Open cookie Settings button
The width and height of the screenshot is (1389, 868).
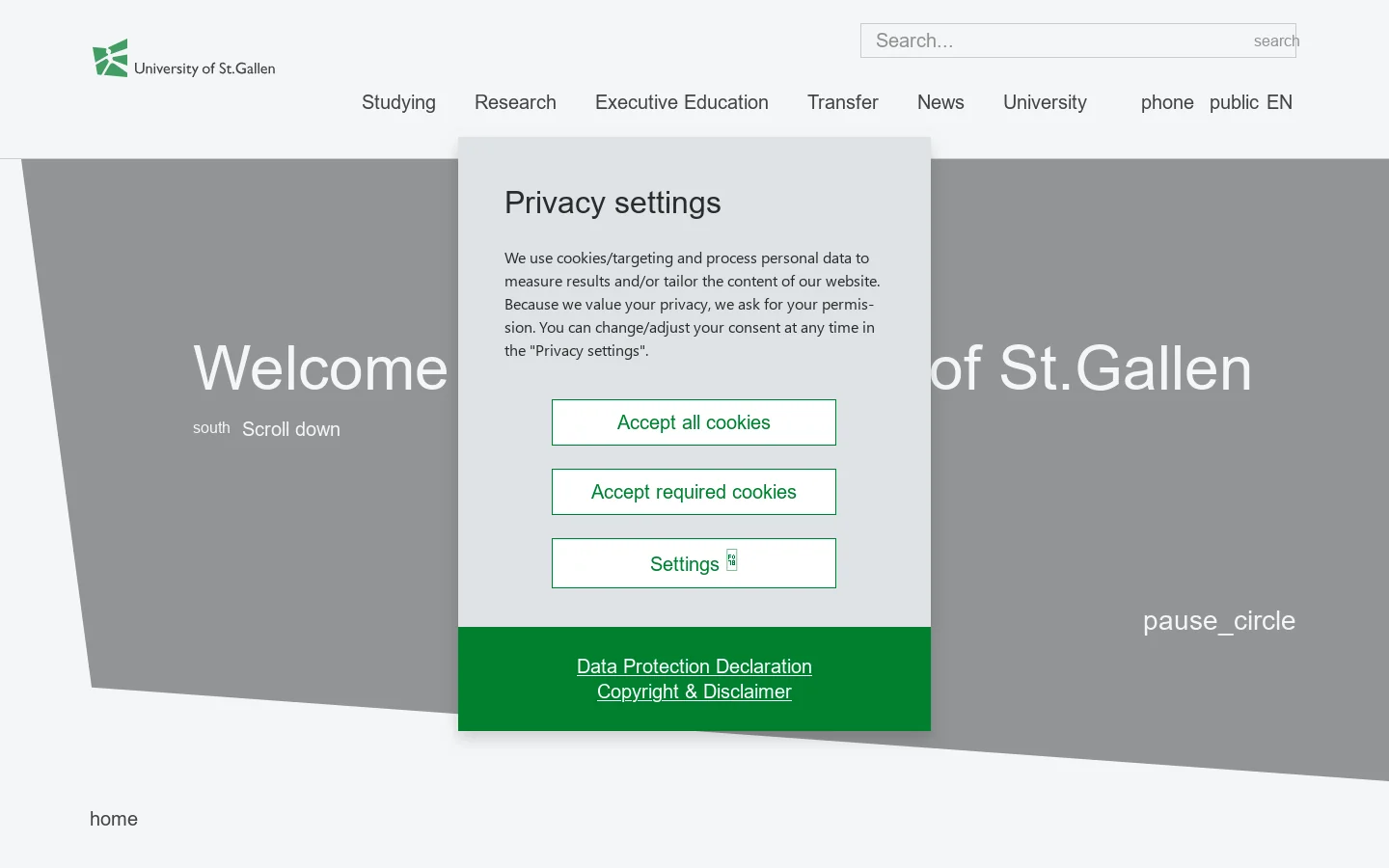694,563
